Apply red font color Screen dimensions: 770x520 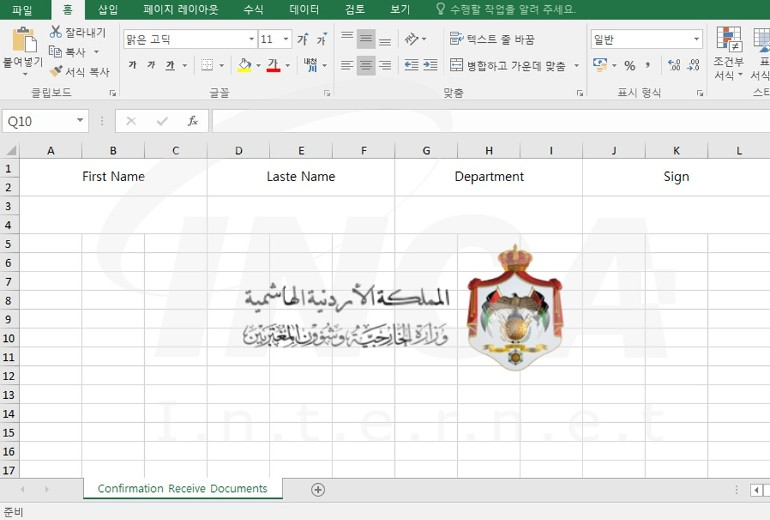click(x=273, y=65)
